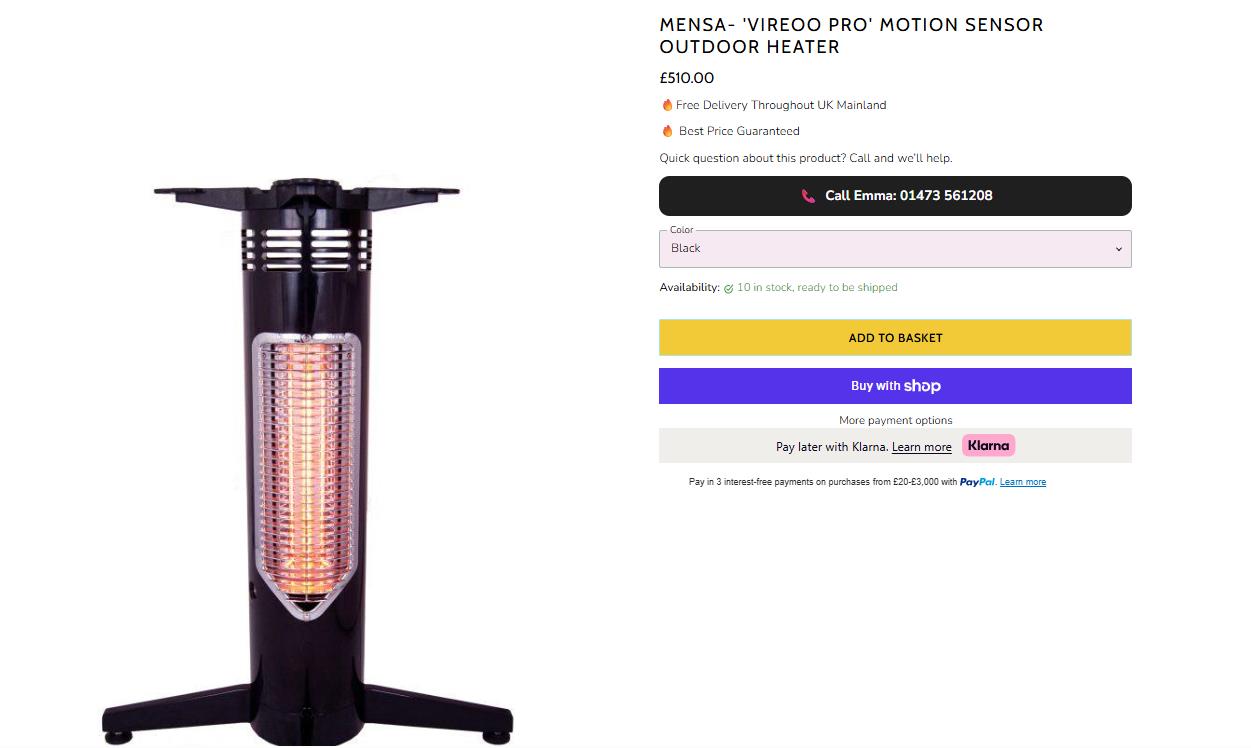This screenshot has height=748, width=1251.
Task: Click the Mensa 'Vireoo Pro' product title
Action: click(850, 36)
